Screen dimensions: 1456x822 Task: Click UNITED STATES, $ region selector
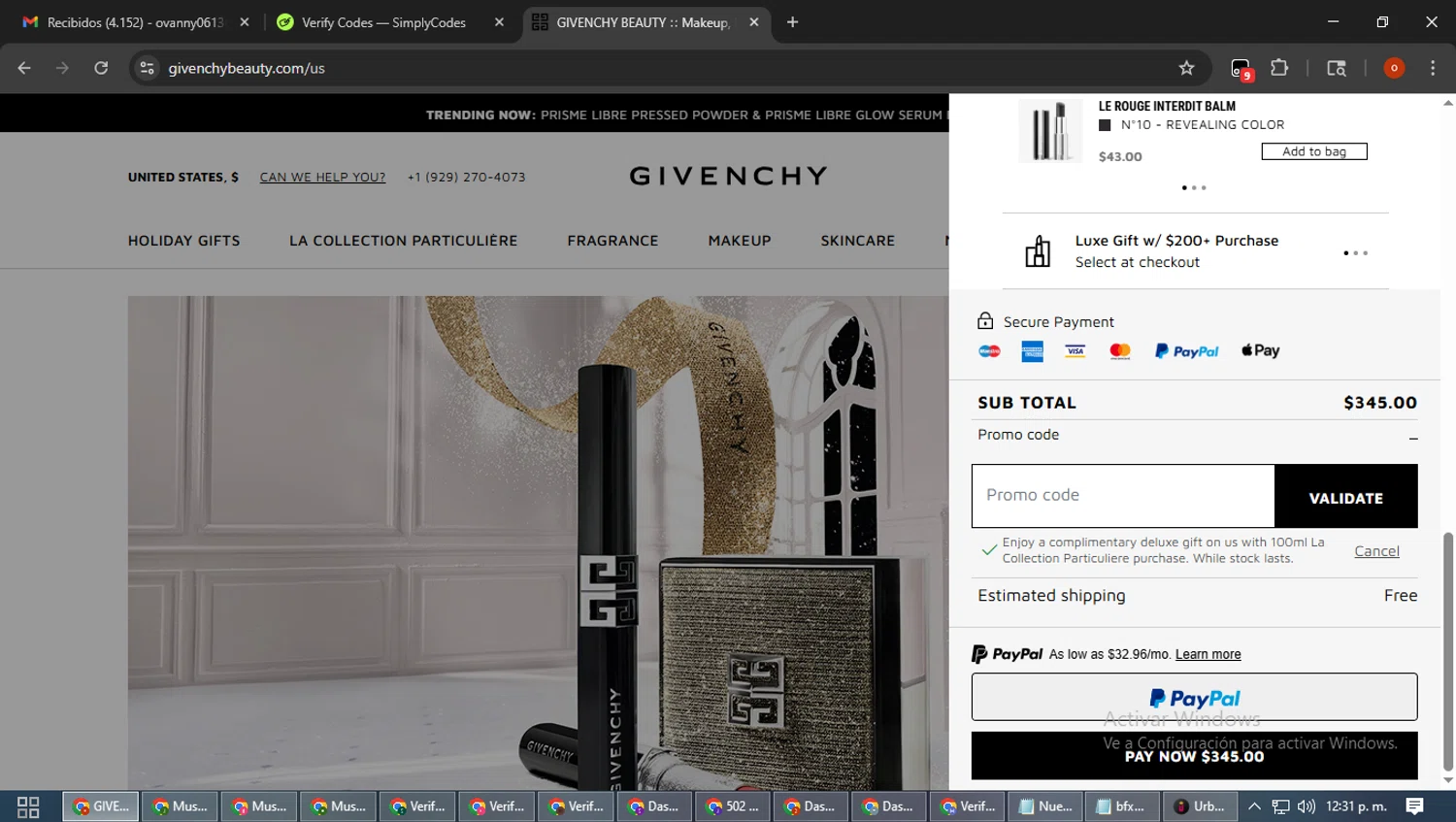point(183,178)
